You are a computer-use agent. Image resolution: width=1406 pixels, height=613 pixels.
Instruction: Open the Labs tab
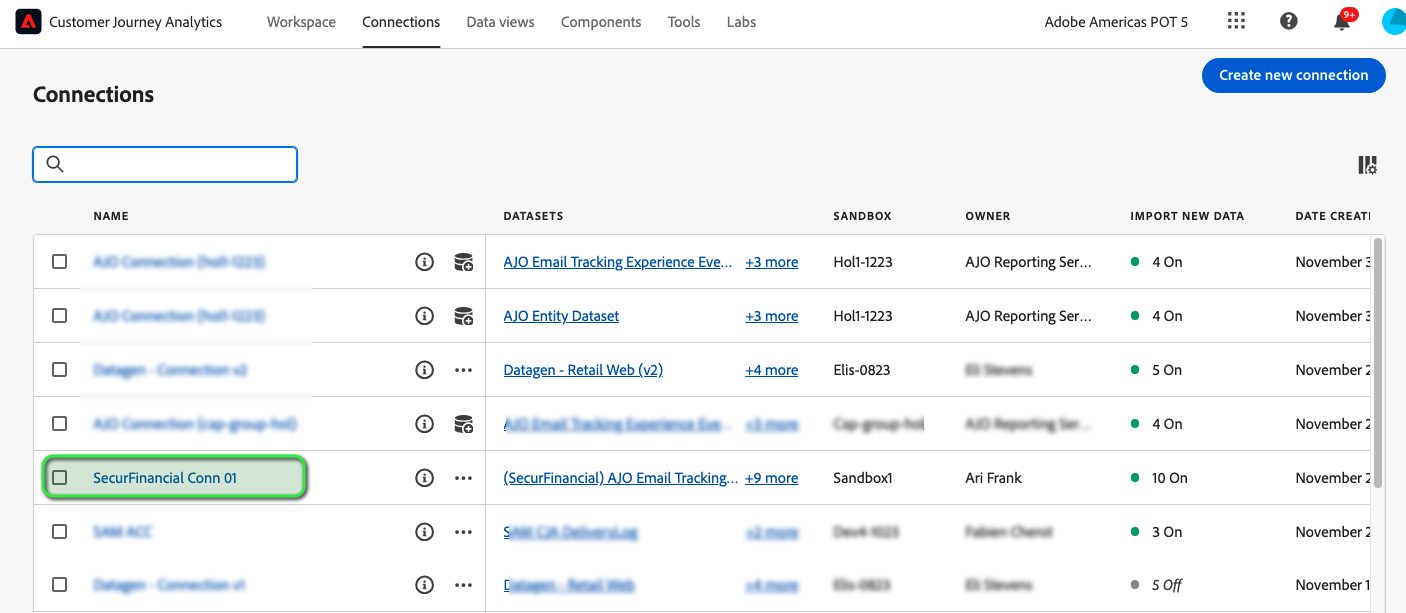tap(741, 22)
